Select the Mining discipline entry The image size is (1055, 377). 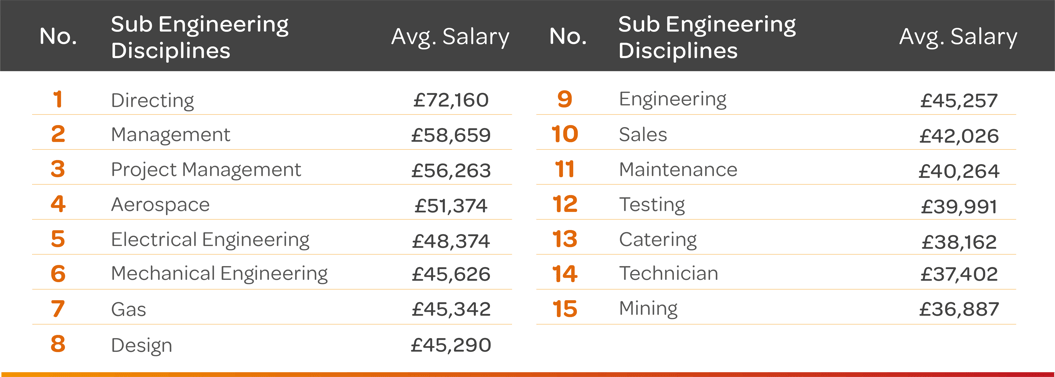[x=648, y=309]
